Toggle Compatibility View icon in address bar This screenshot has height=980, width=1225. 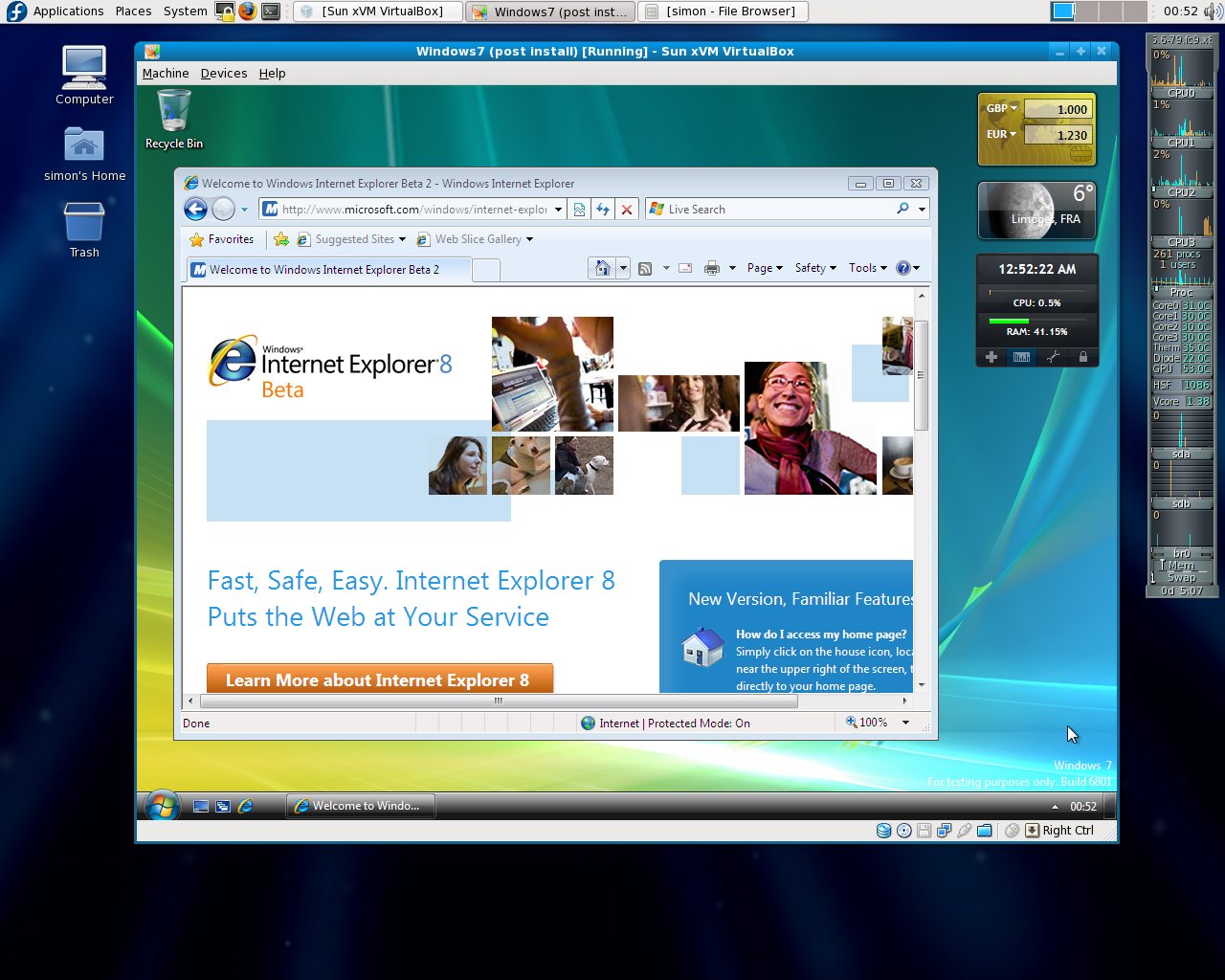click(x=579, y=210)
